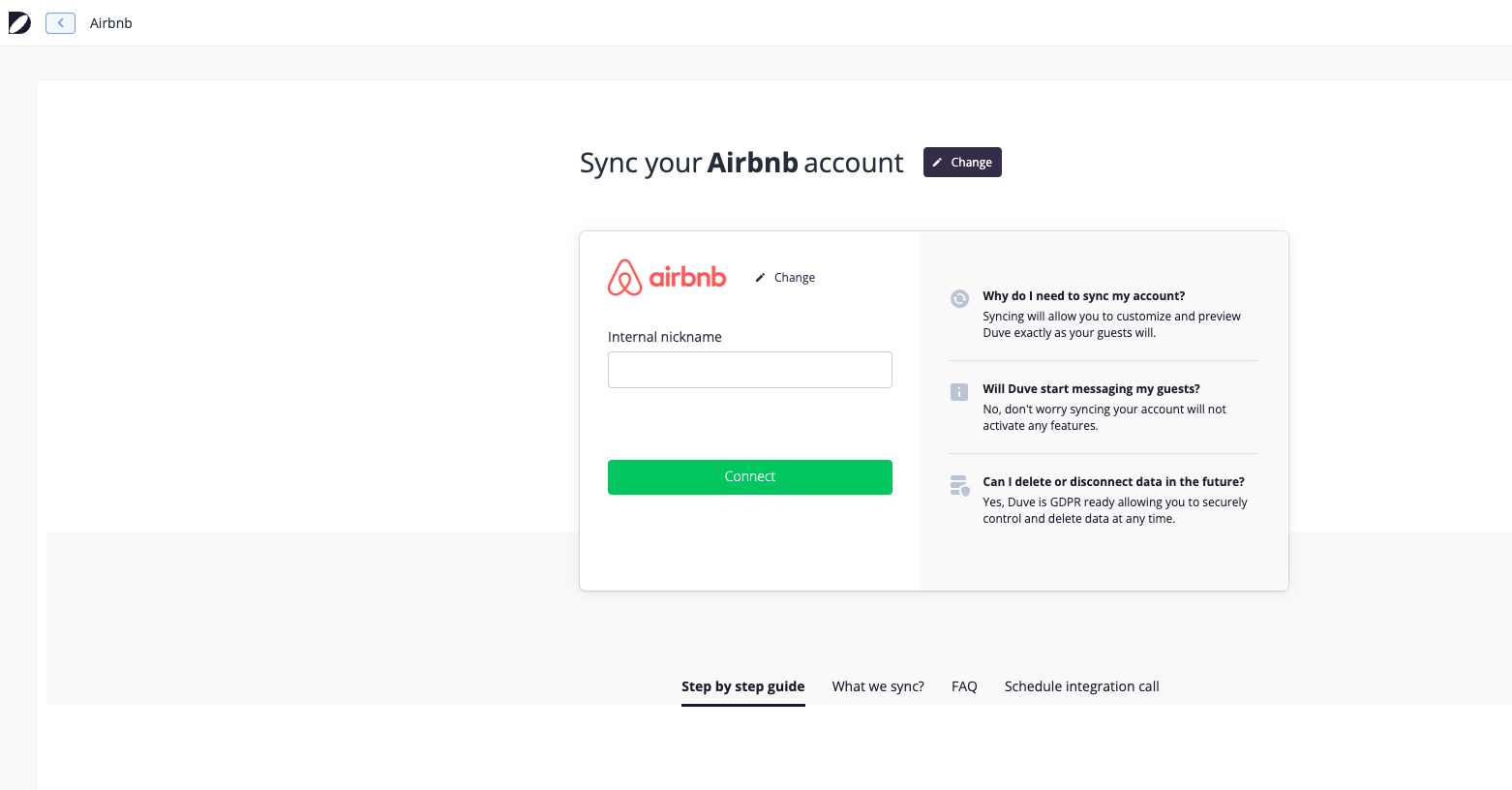Click the Airbnb text in the top bar
The height and width of the screenshot is (790, 1512).
[x=111, y=23]
